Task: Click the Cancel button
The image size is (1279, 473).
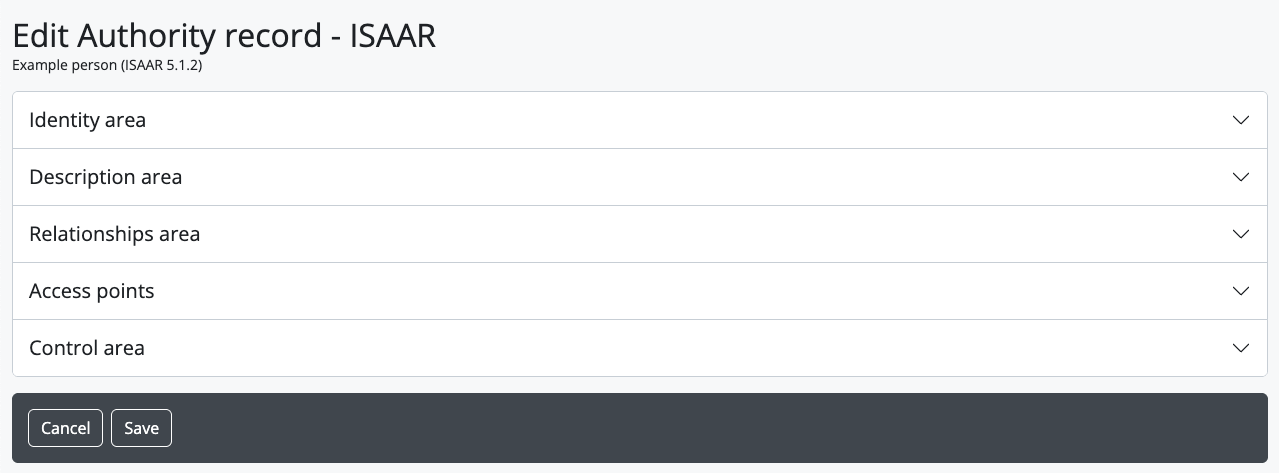Action: tap(66, 428)
